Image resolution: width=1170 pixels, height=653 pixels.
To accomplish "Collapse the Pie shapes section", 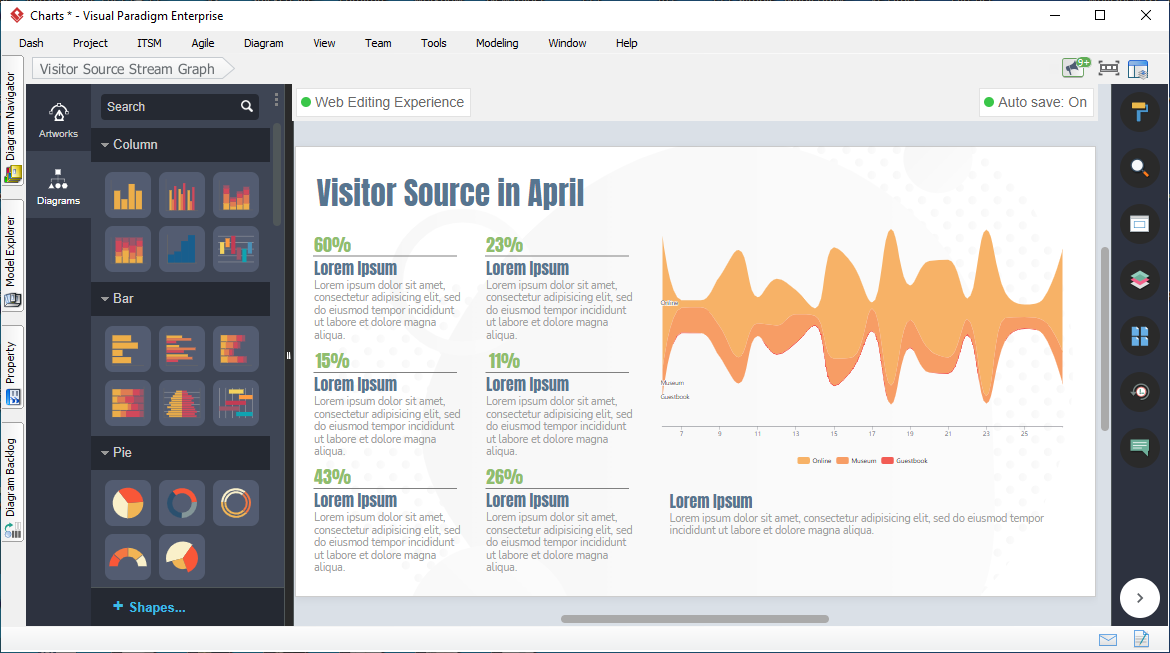I will click(x=181, y=452).
